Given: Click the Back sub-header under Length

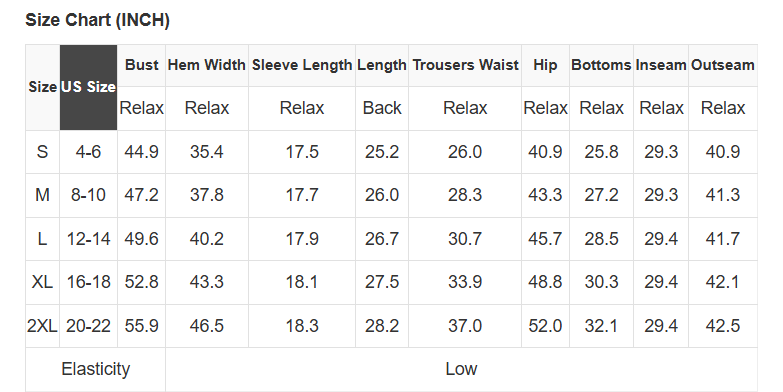Looking at the screenshot, I should [x=382, y=108].
